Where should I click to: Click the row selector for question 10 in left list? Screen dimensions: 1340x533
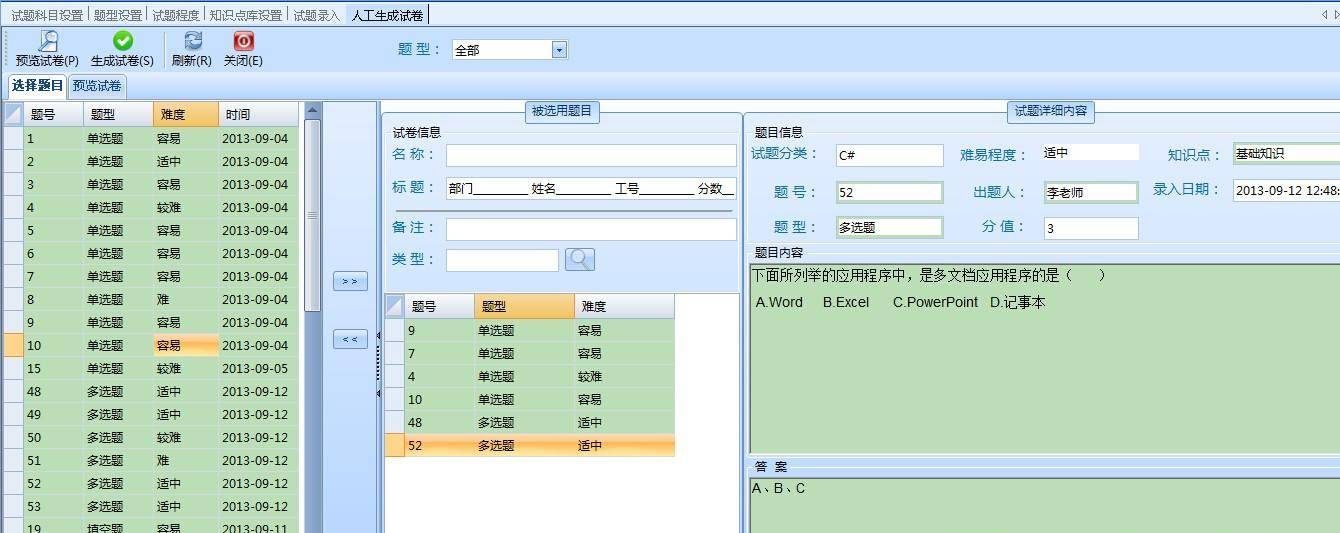(13, 346)
